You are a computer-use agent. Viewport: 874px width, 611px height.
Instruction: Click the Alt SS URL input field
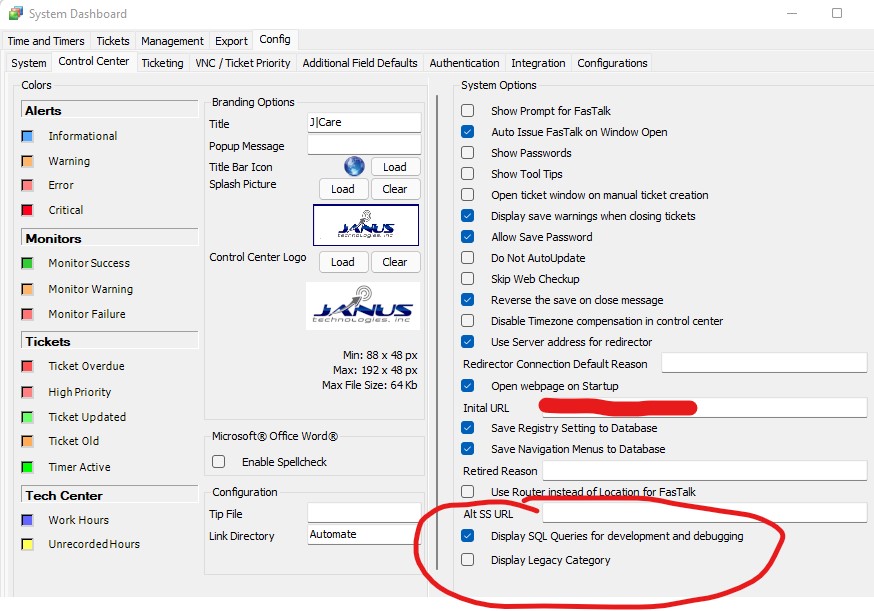[704, 513]
